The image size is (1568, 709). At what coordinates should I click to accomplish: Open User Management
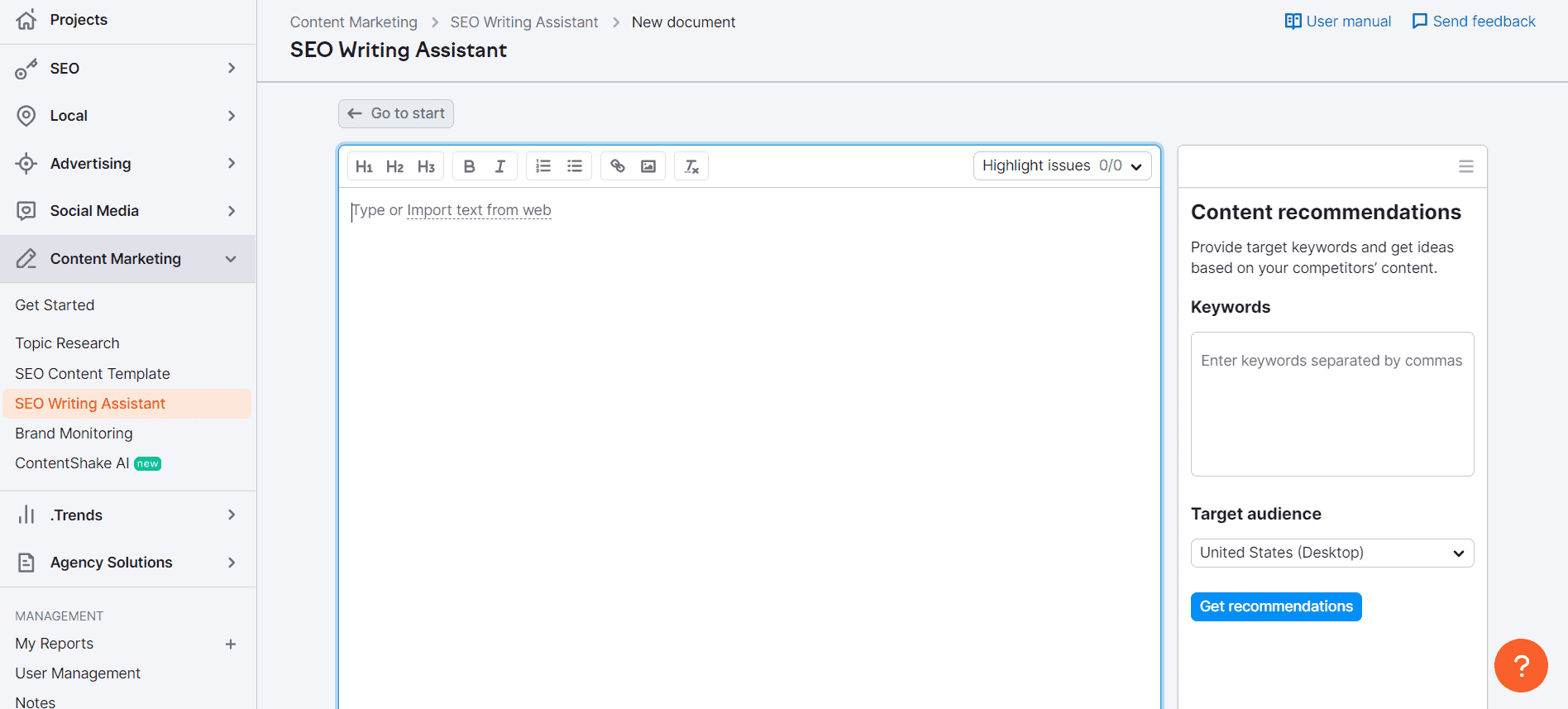tap(78, 673)
